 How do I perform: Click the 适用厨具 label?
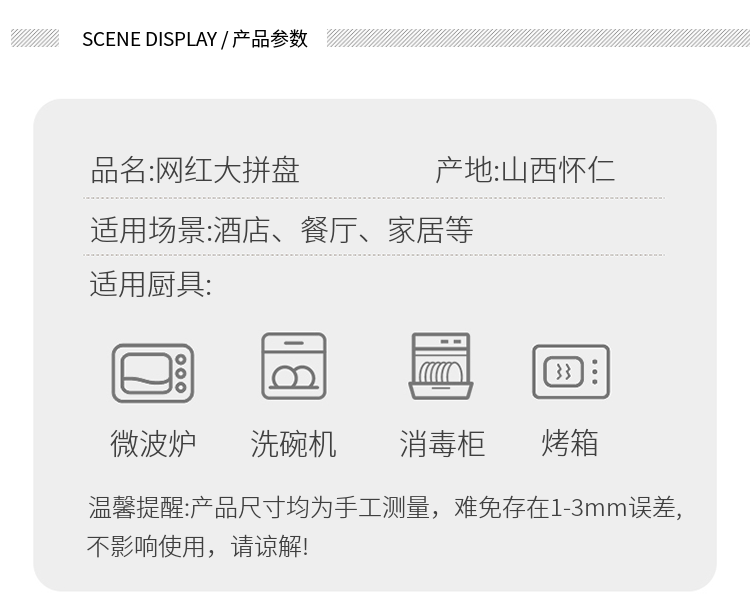(151, 284)
